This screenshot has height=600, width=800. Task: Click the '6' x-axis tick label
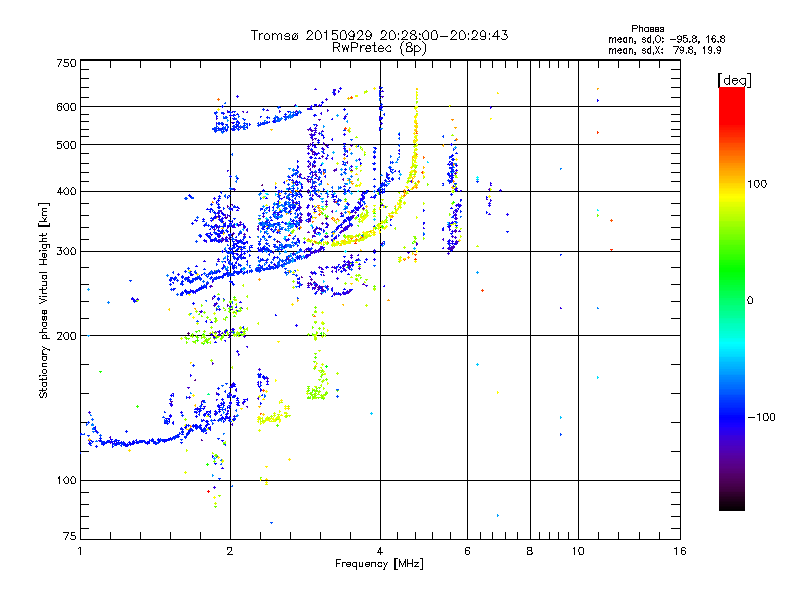[467, 551]
